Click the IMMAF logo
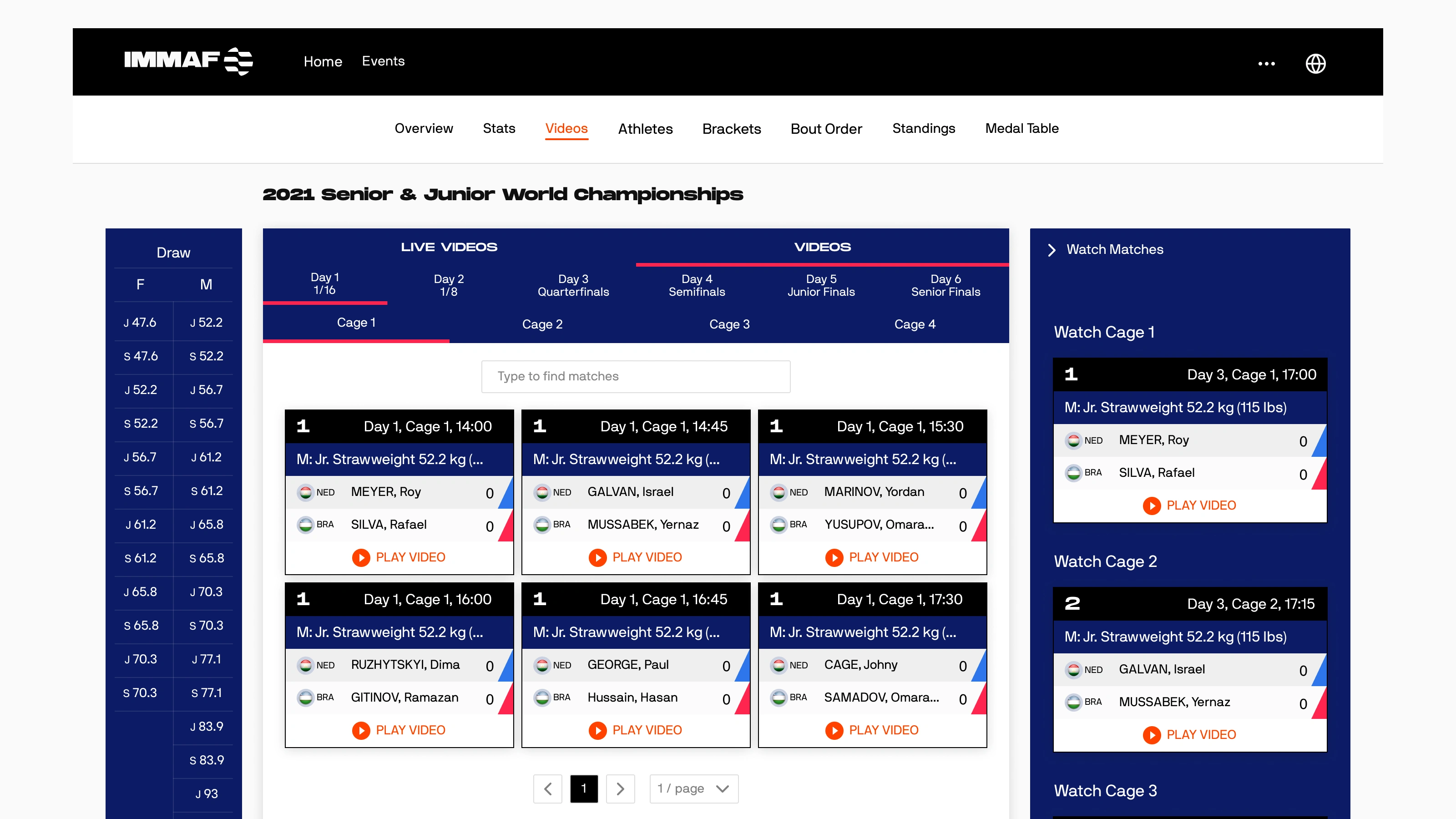This screenshot has height=819, width=1456. coord(188,61)
